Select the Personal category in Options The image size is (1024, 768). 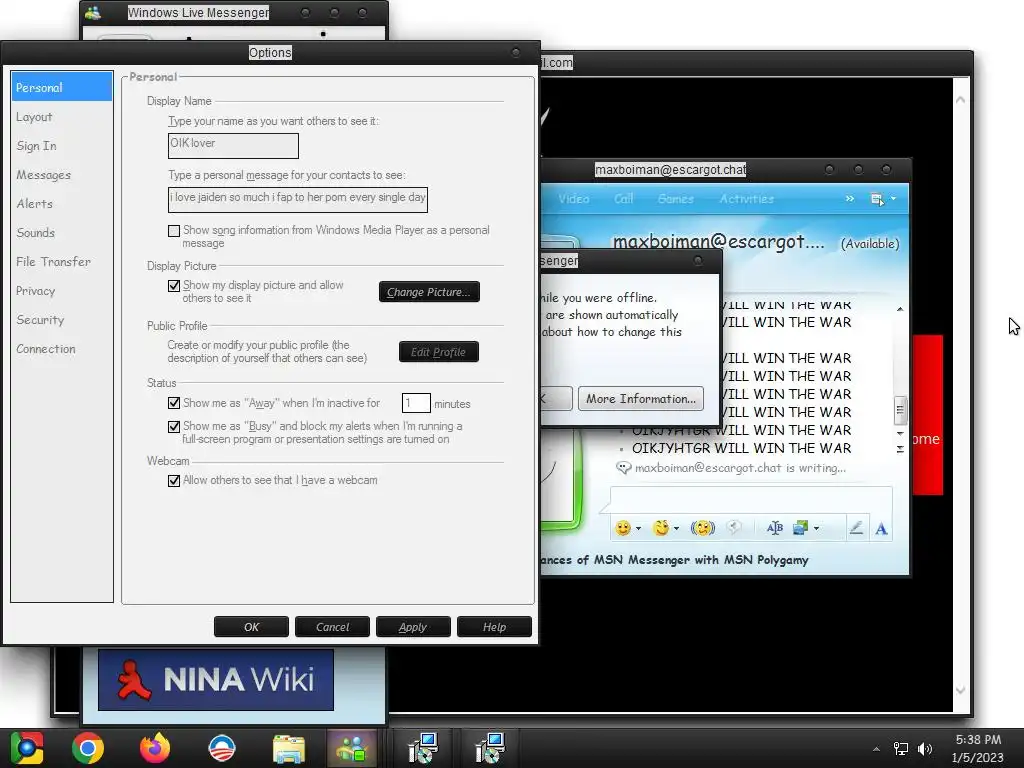pos(61,87)
